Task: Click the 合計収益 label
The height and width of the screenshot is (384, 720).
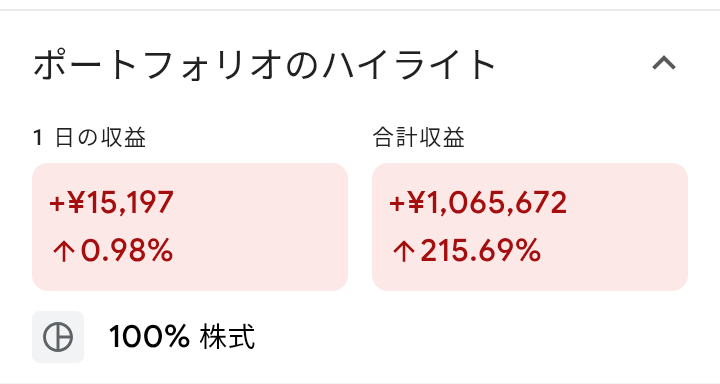Action: tap(418, 137)
